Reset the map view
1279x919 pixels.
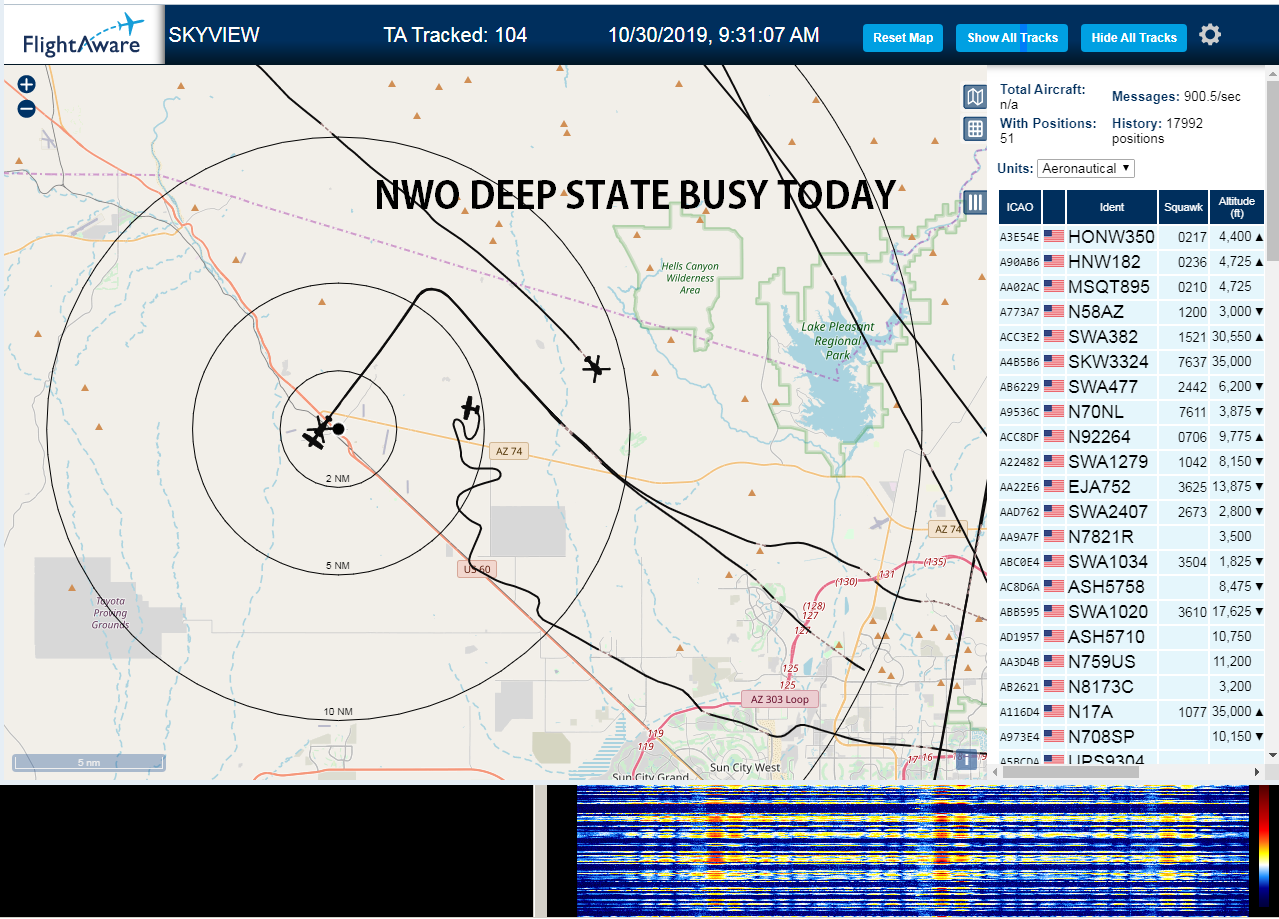pyautogui.click(x=903, y=38)
